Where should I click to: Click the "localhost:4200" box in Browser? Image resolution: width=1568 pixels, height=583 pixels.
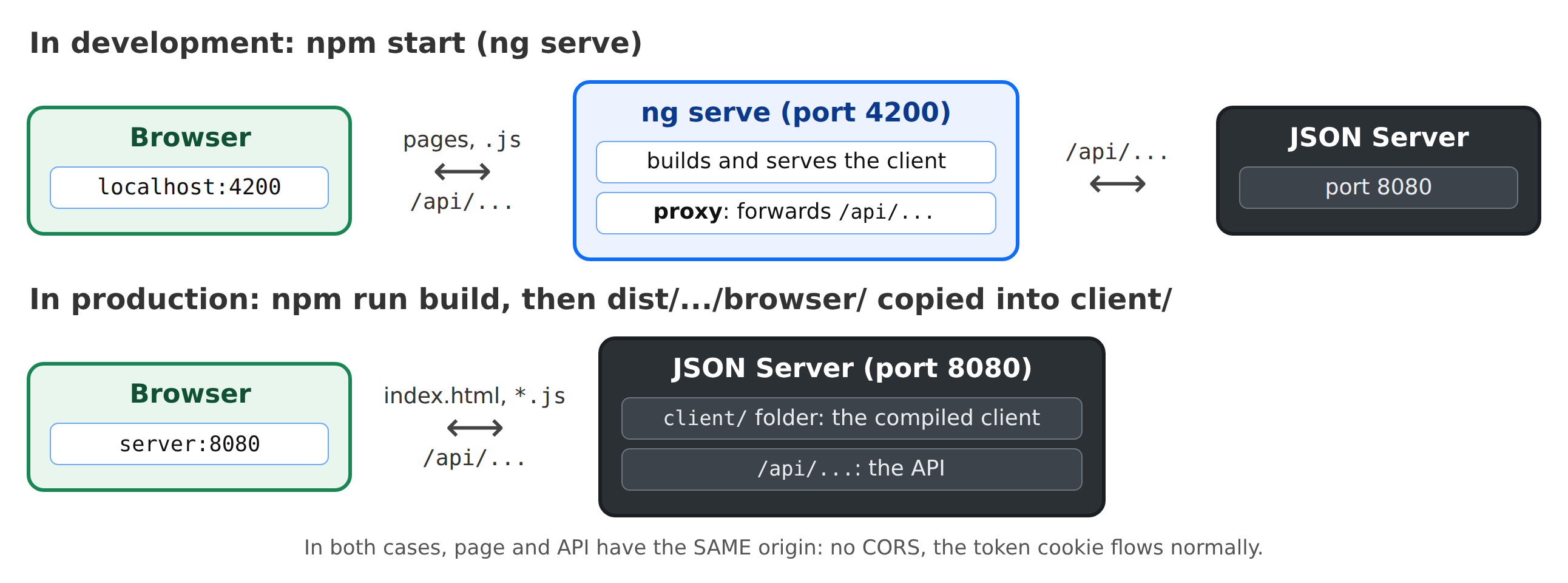pyautogui.click(x=189, y=188)
